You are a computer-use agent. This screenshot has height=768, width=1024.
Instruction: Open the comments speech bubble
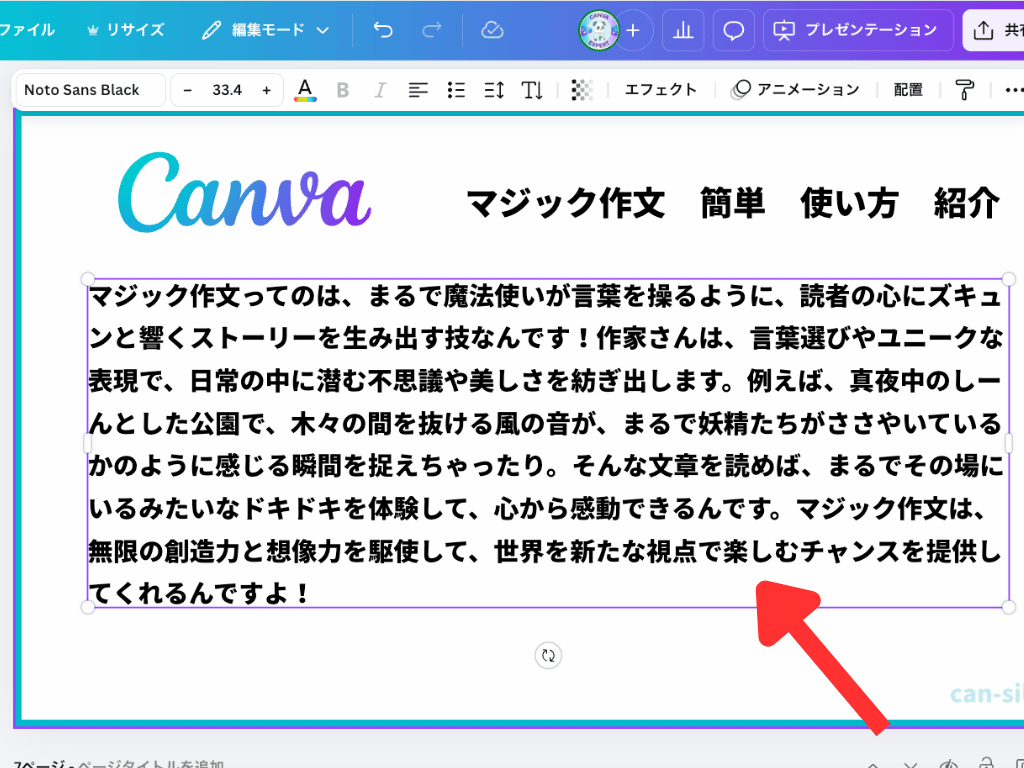pos(733,30)
